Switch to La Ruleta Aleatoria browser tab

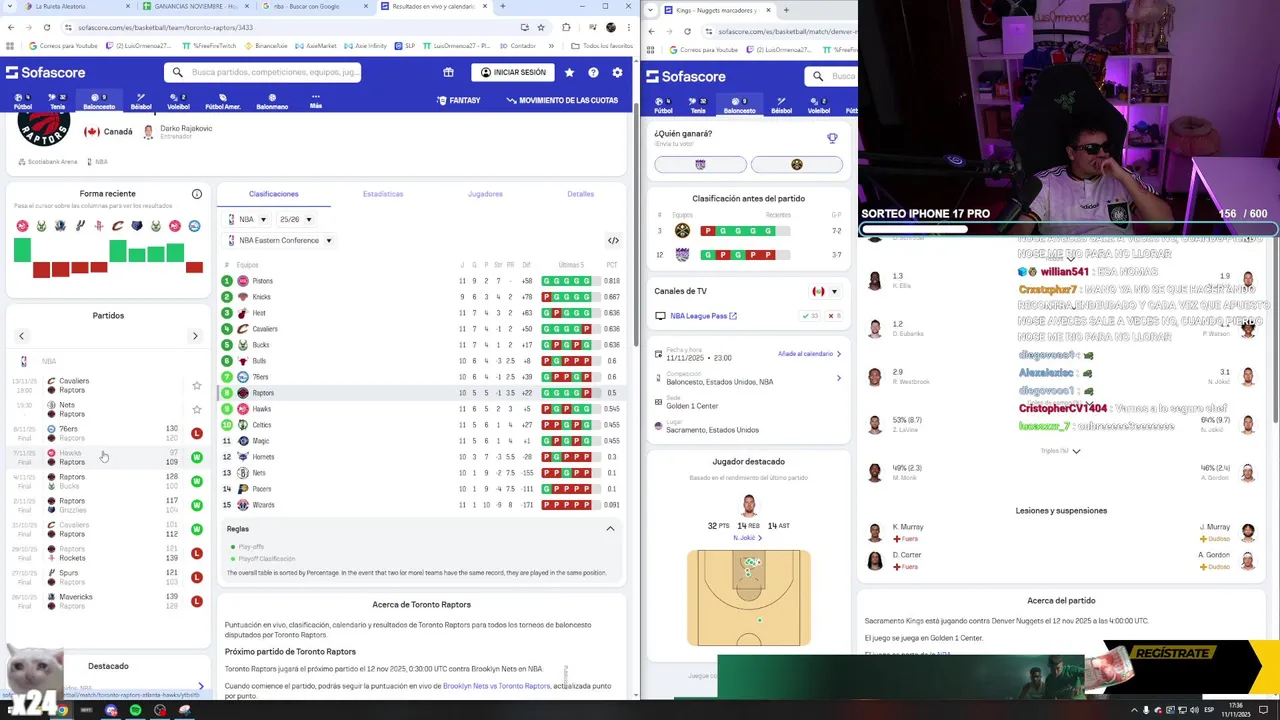click(x=66, y=6)
